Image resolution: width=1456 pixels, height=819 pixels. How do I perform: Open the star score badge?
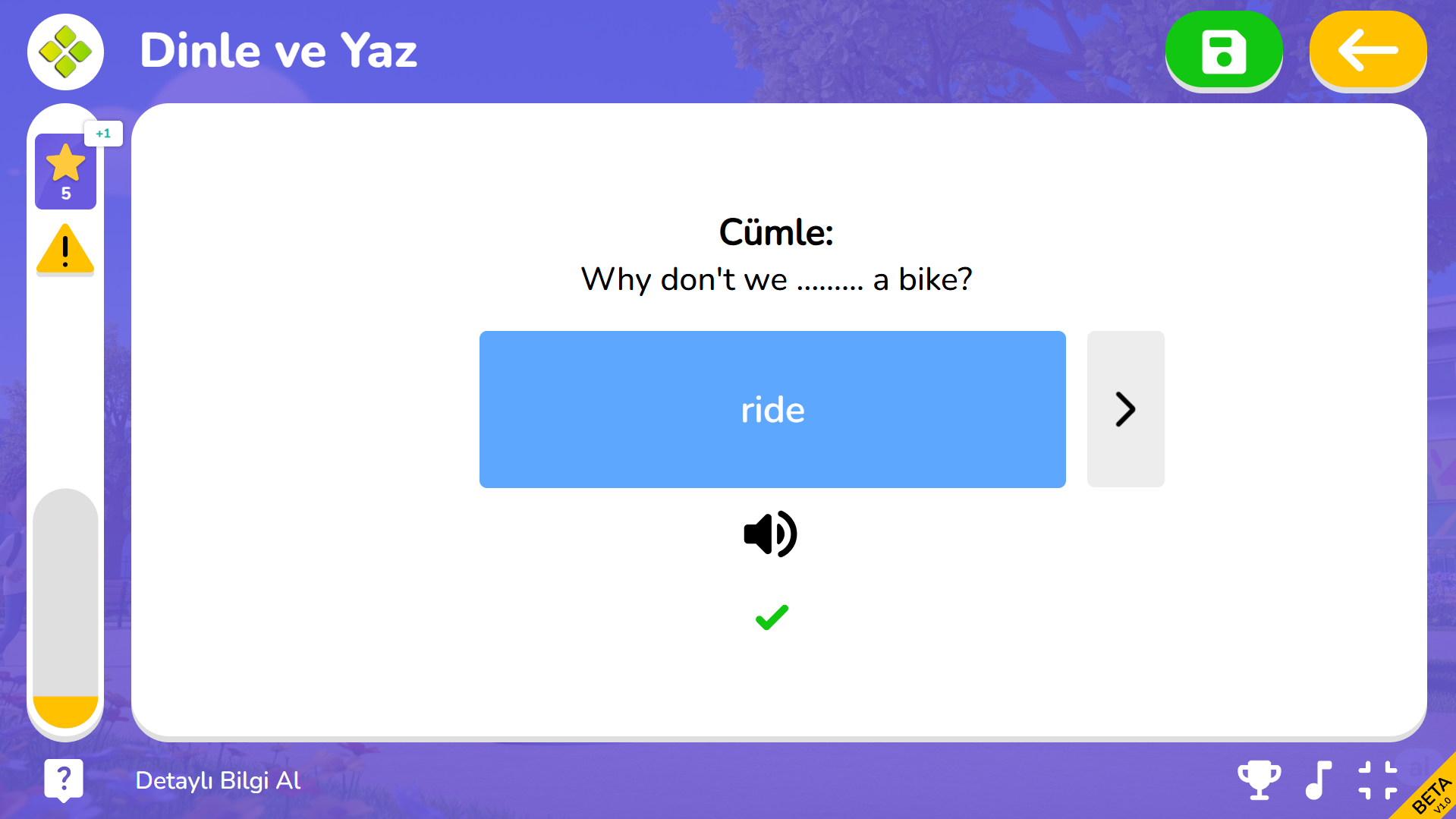[x=65, y=172]
